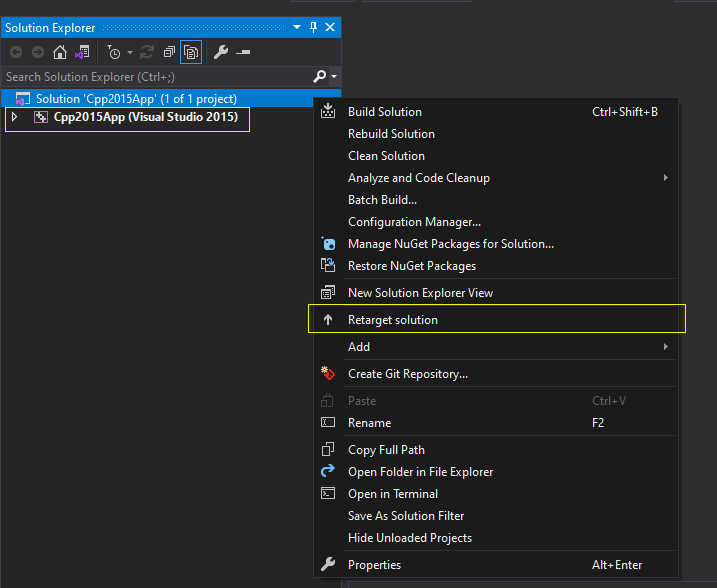The image size is (717, 588).
Task: Click the Sync/Refresh icon in toolbar
Action: (x=147, y=52)
